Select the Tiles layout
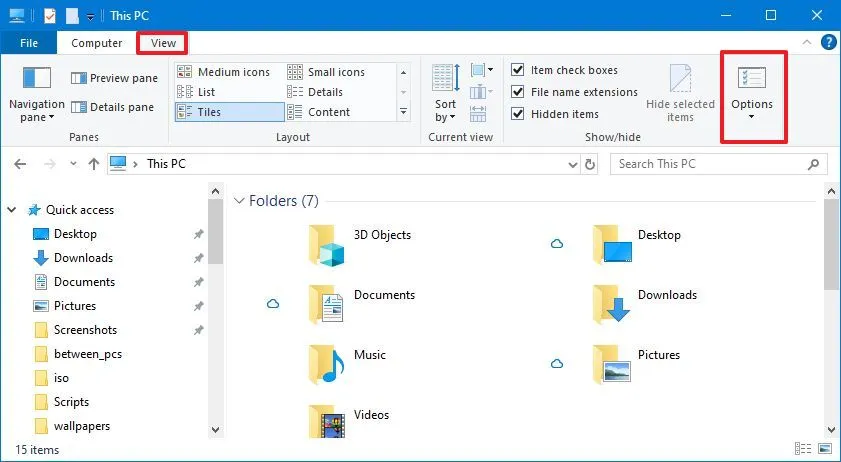841x462 pixels. coord(230,112)
